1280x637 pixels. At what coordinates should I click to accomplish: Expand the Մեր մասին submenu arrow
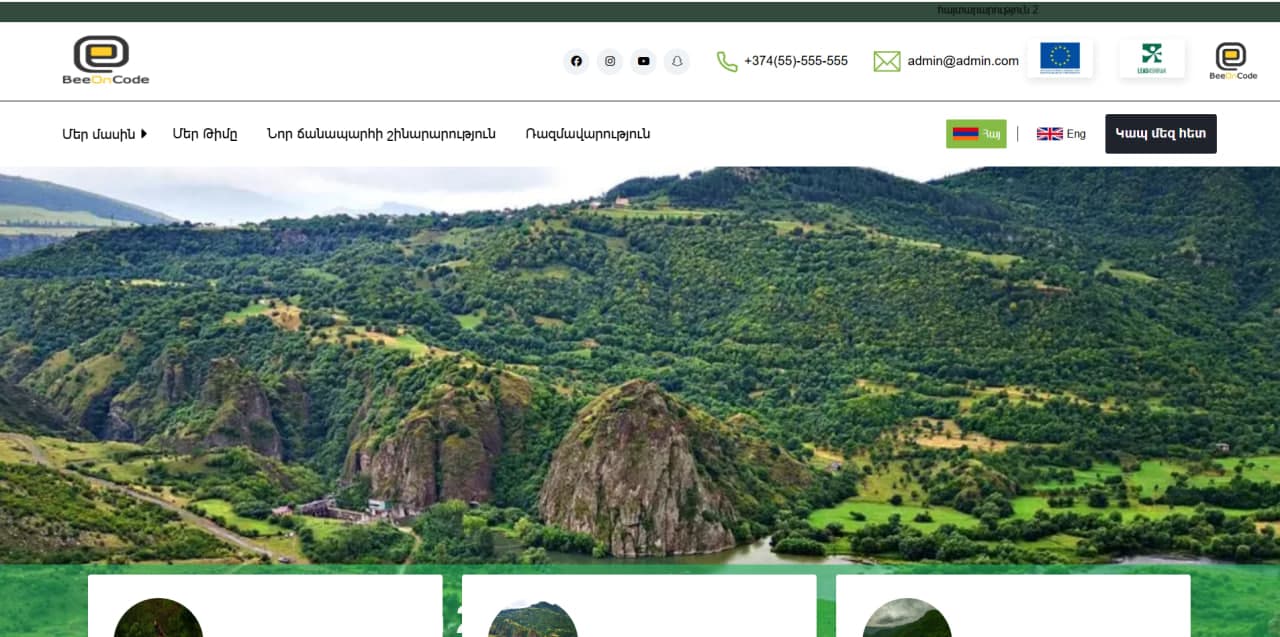(144, 133)
